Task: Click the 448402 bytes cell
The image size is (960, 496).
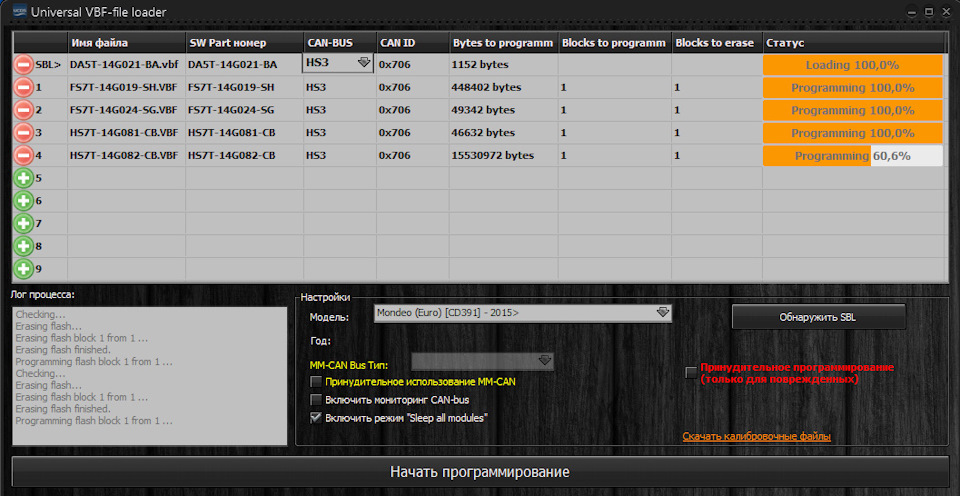Action: pos(503,88)
